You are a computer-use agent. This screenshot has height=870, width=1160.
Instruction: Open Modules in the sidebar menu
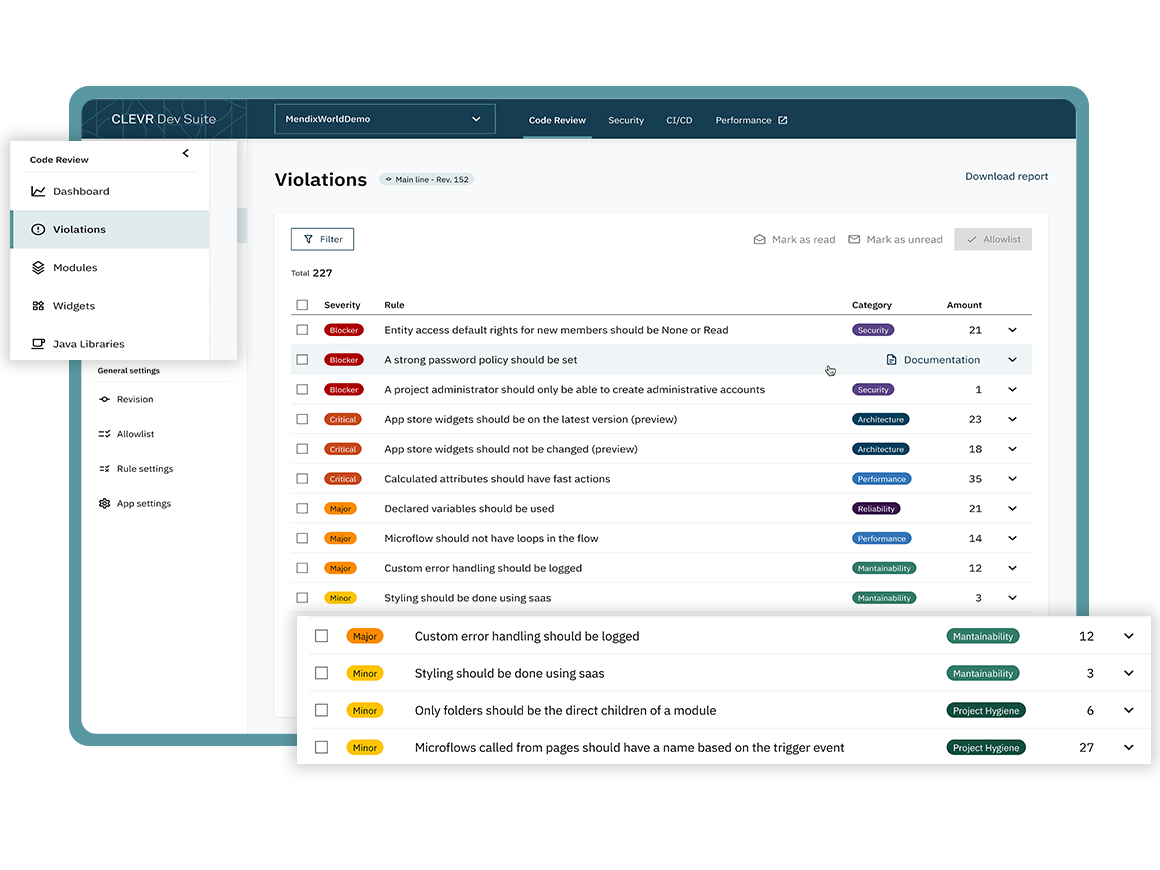click(110, 268)
